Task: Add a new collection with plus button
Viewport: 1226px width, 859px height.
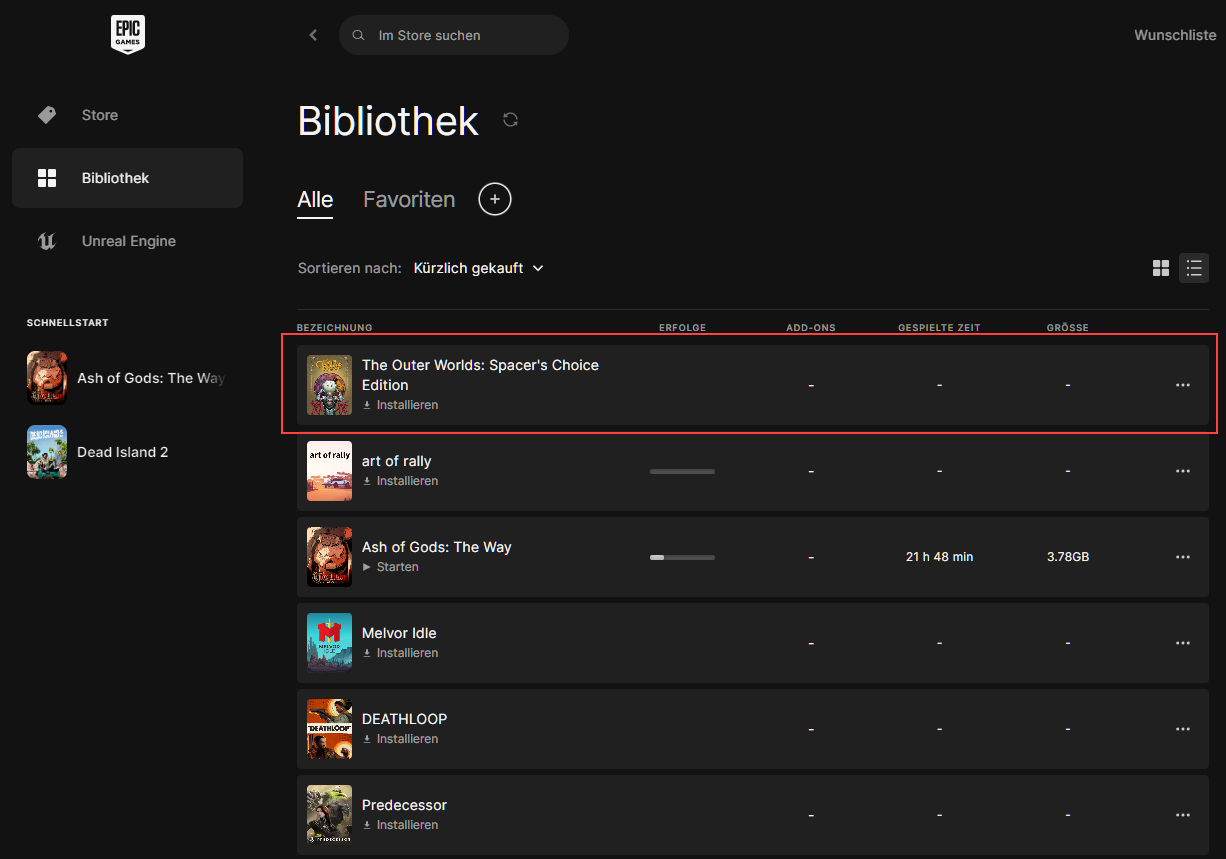Action: pyautogui.click(x=495, y=199)
